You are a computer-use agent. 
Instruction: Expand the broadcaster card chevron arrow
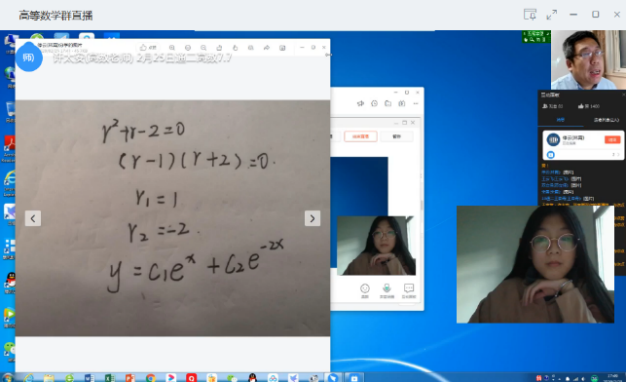pos(618,154)
